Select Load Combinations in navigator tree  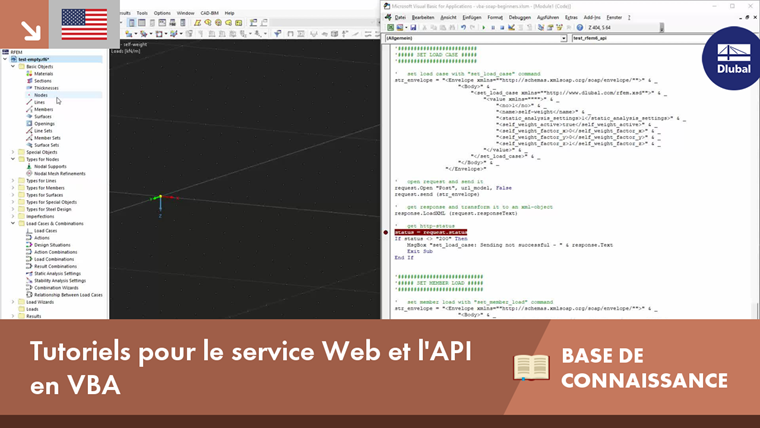point(54,259)
